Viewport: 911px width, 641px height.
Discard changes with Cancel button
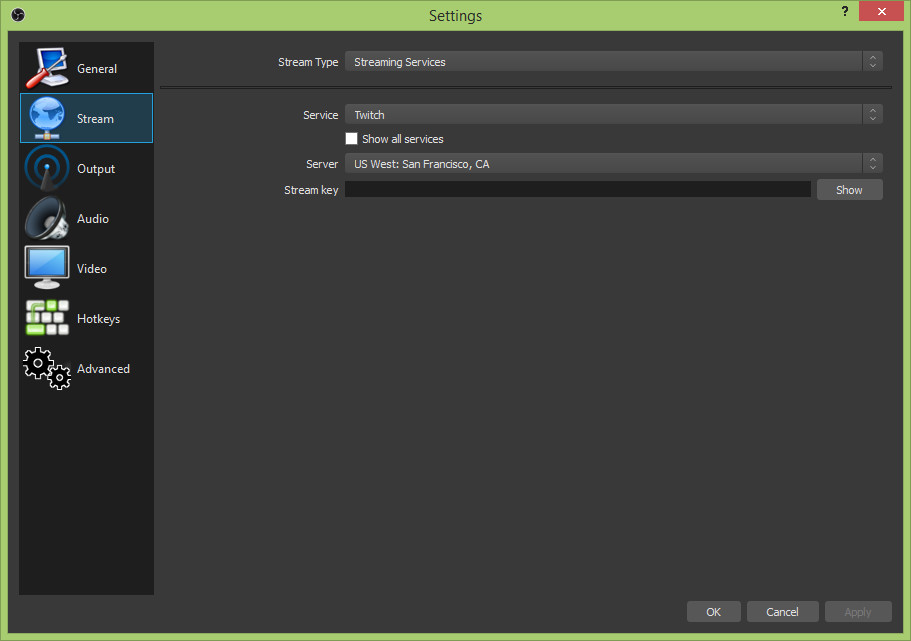(x=782, y=611)
